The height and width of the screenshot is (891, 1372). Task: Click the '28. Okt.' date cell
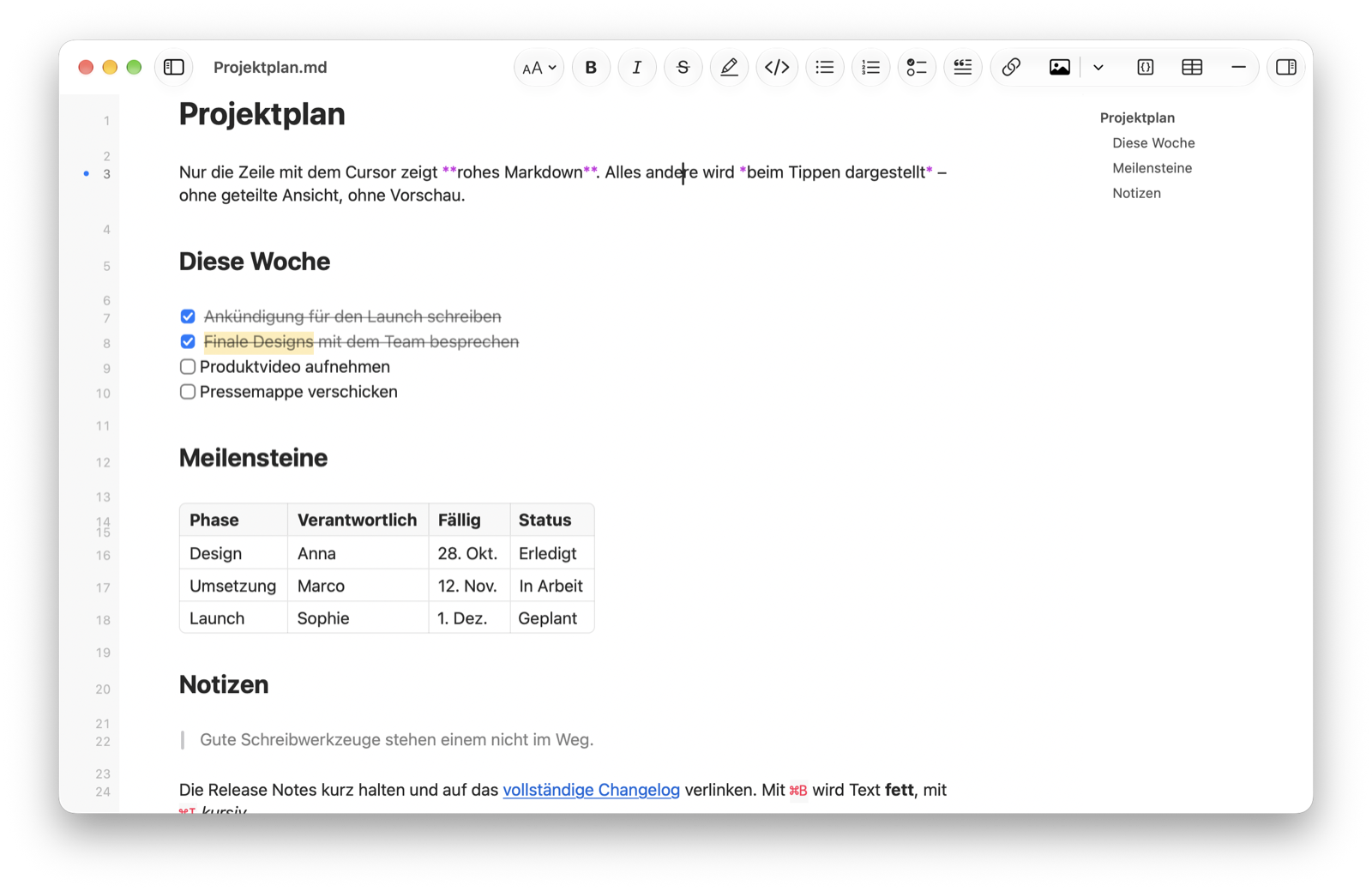point(469,553)
